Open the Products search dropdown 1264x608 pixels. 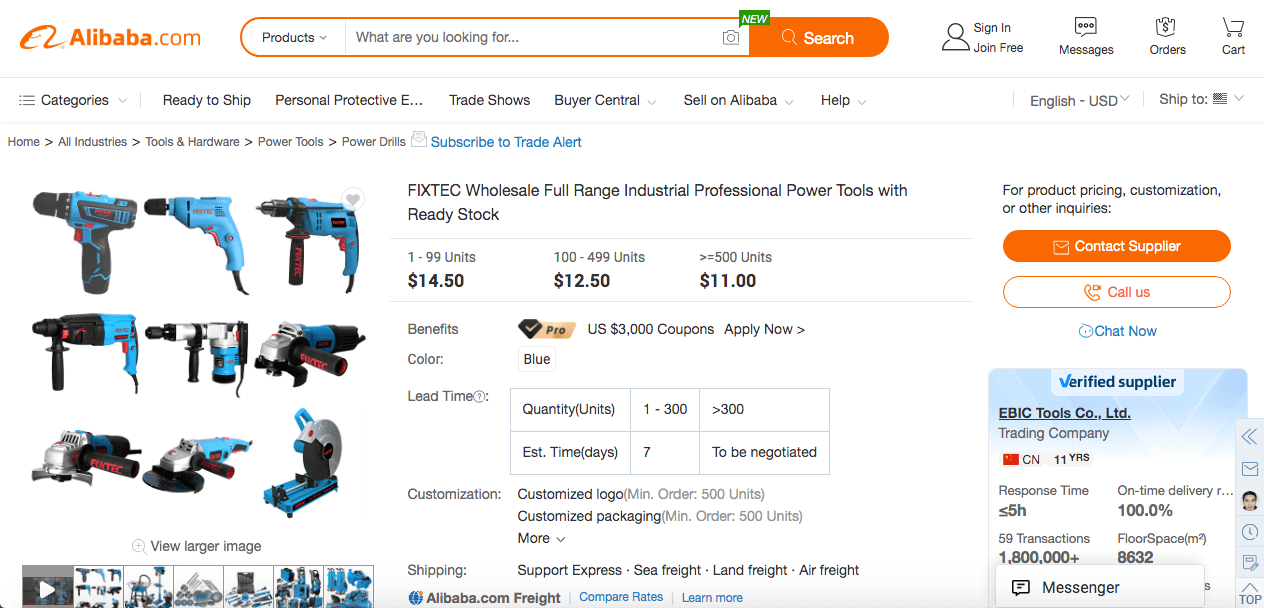tap(294, 38)
